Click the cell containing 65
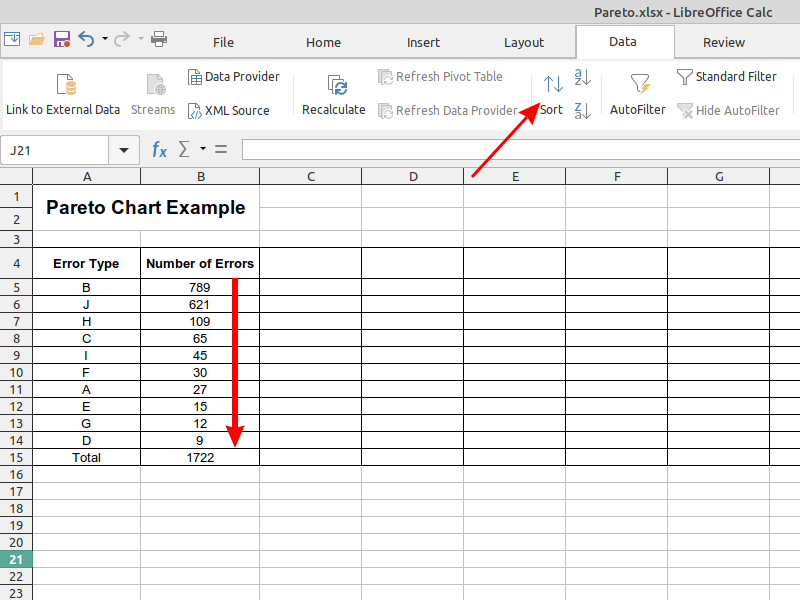 click(200, 338)
